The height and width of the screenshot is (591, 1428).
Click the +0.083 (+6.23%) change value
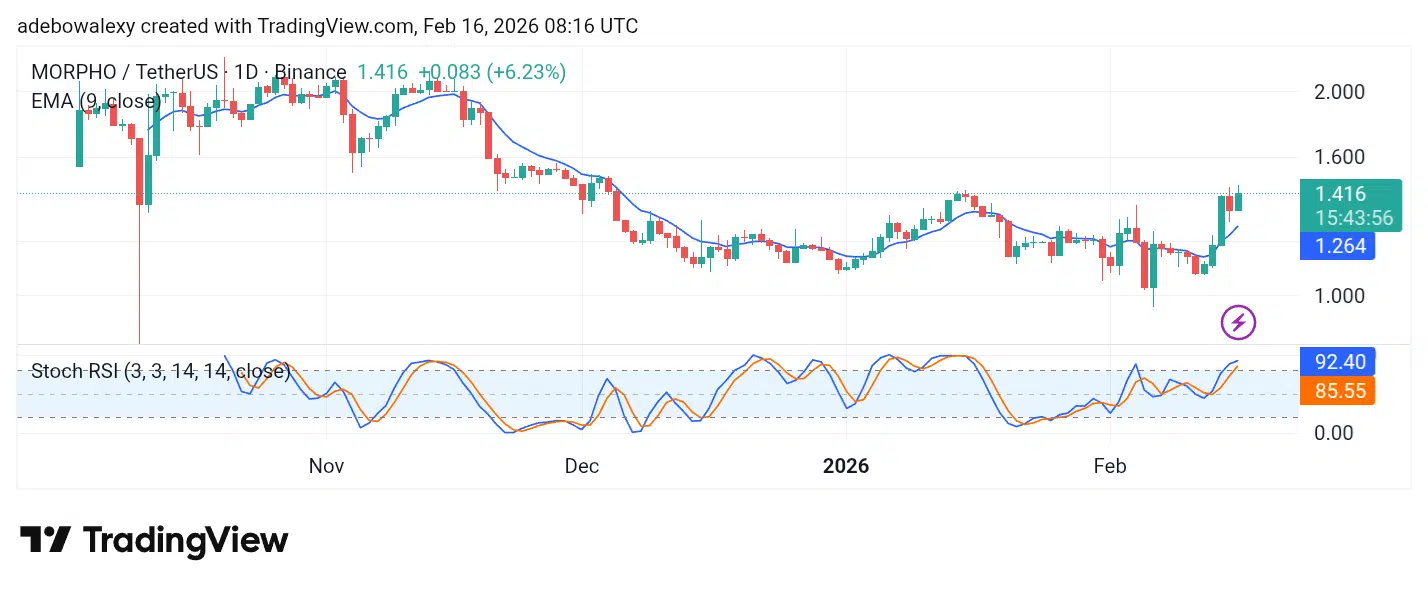click(x=492, y=72)
